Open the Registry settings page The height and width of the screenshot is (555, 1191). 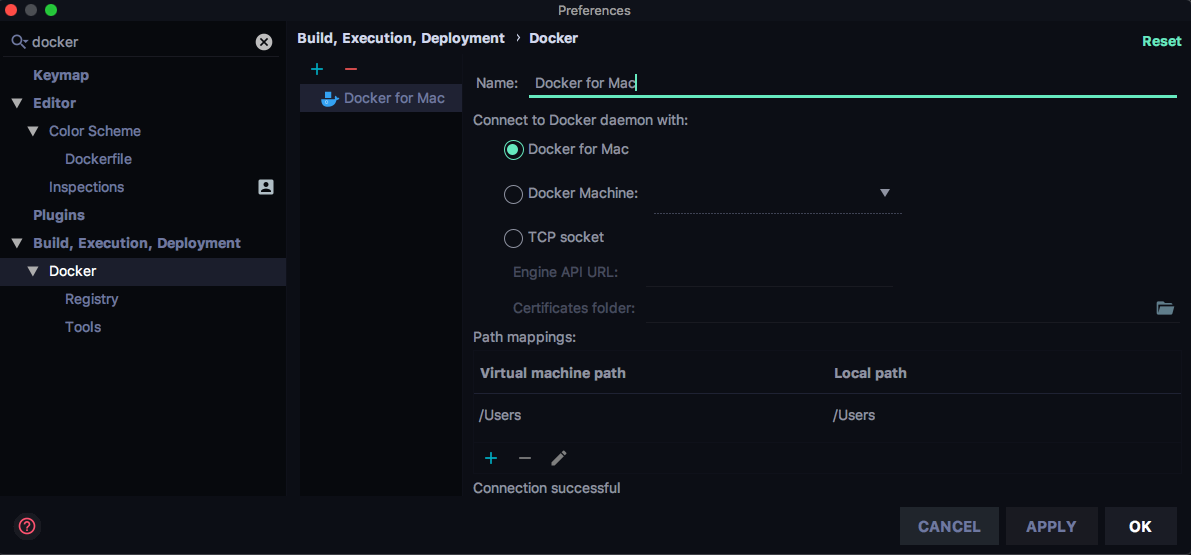[x=92, y=299]
